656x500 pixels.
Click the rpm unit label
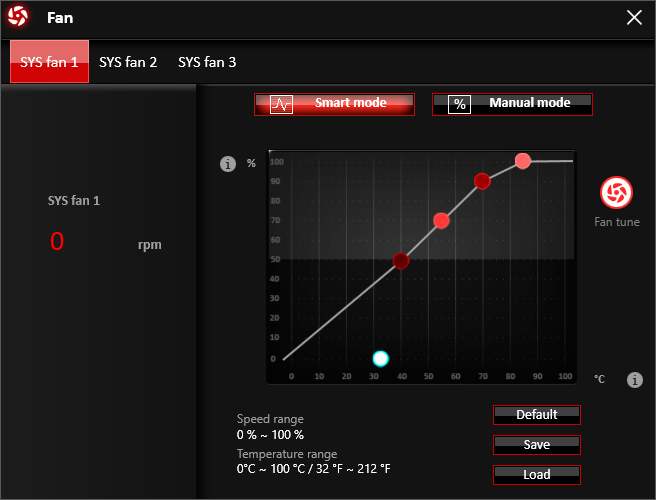[x=149, y=245]
